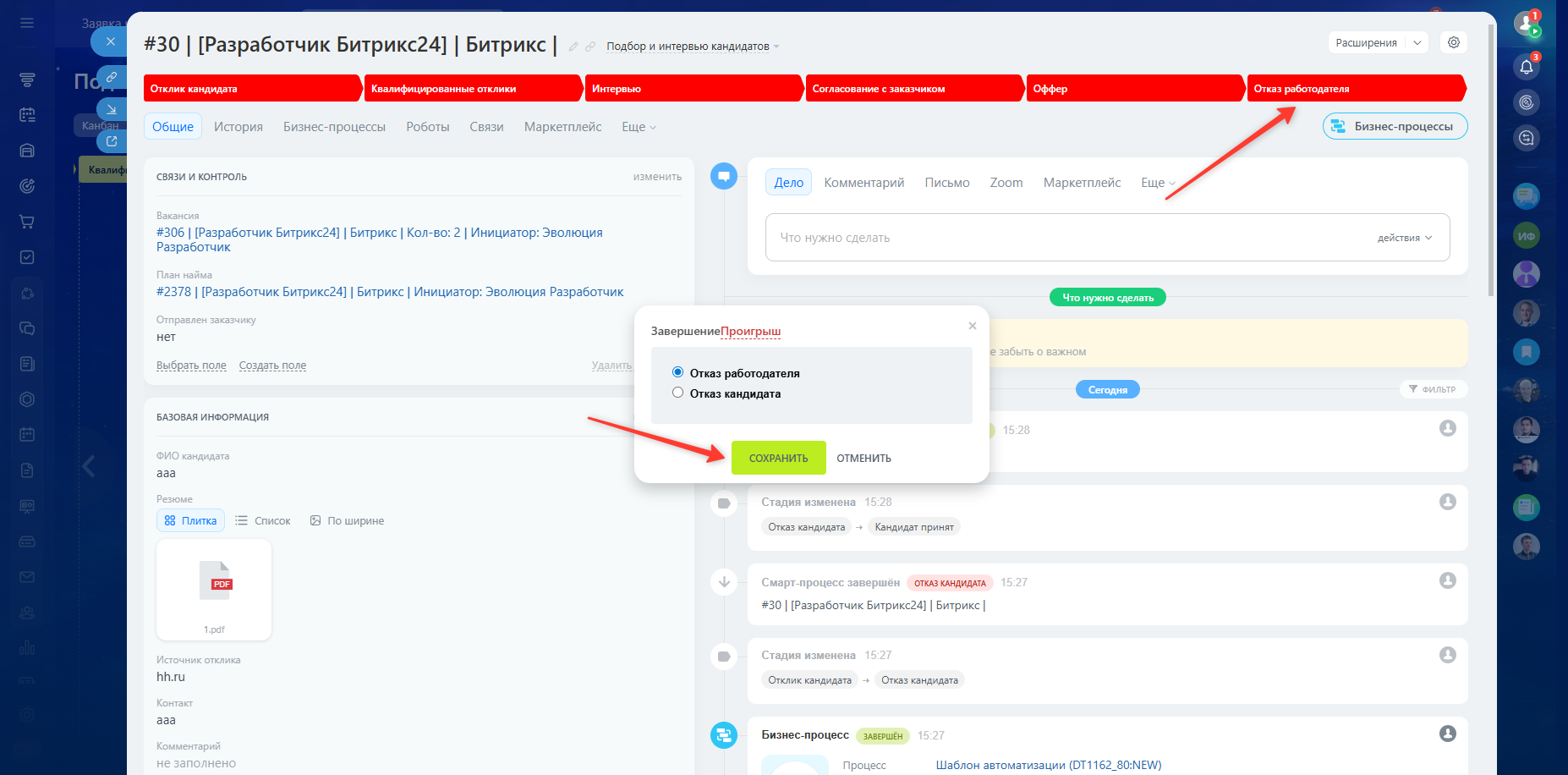Click the Что нужно сделать input field

pyautogui.click(x=1108, y=238)
